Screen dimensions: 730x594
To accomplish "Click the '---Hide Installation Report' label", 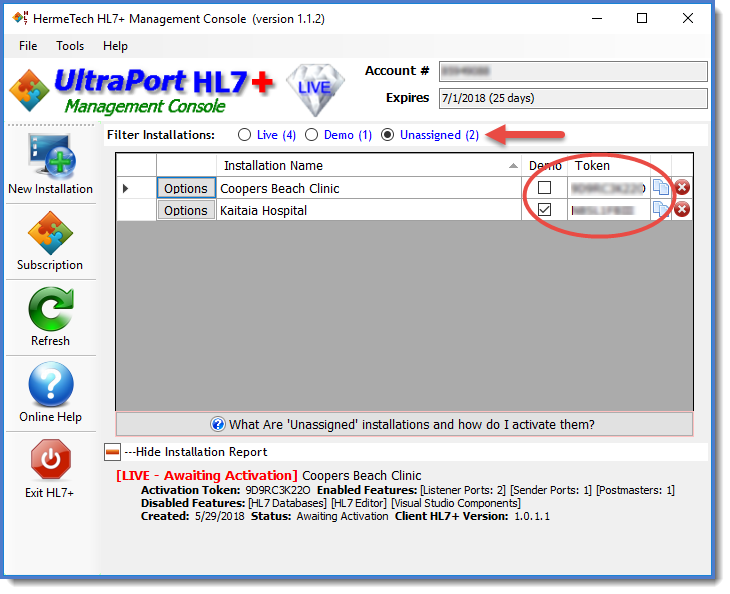I will click(x=196, y=452).
